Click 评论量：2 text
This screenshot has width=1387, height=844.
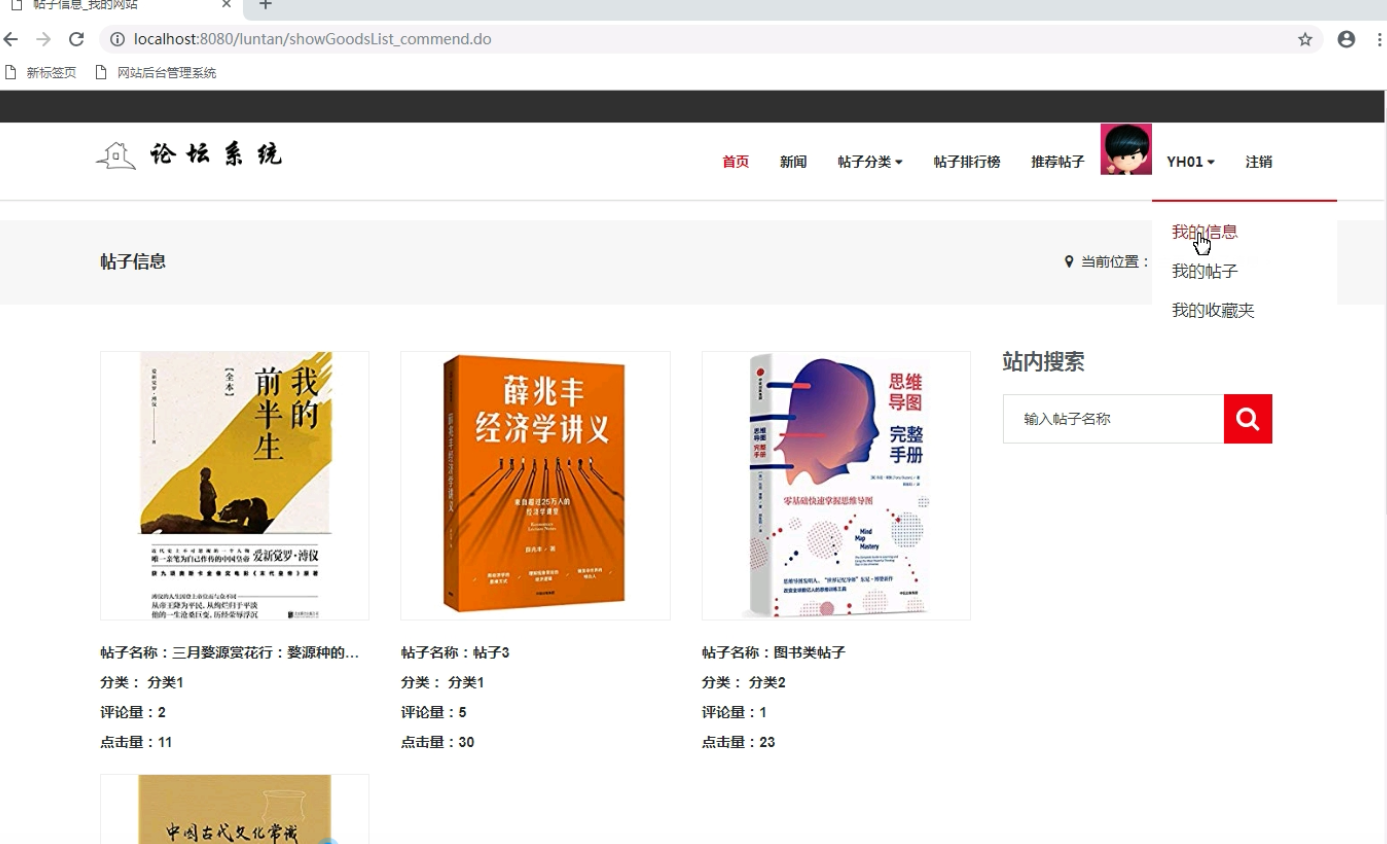[133, 712]
